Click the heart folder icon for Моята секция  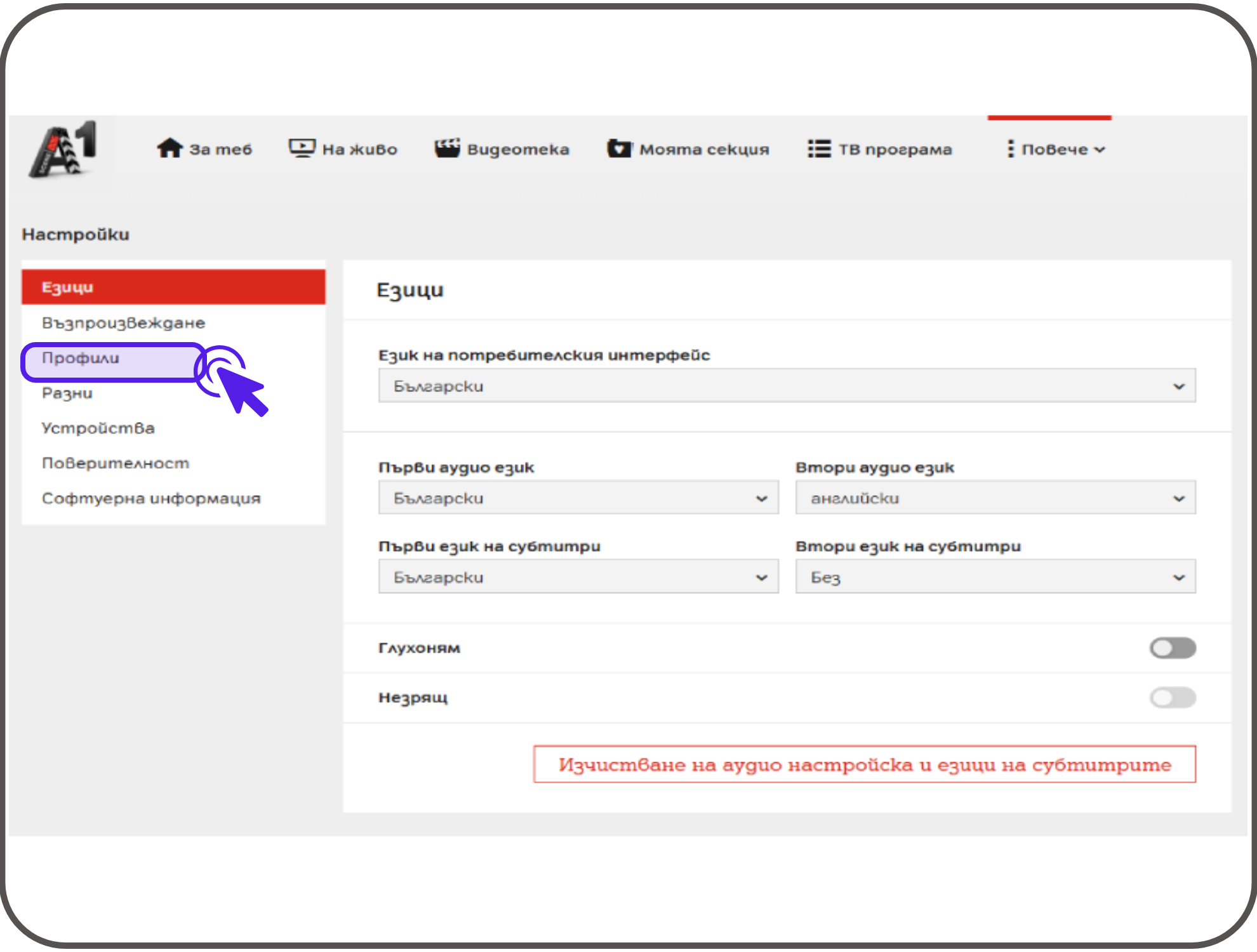pyautogui.click(x=619, y=149)
